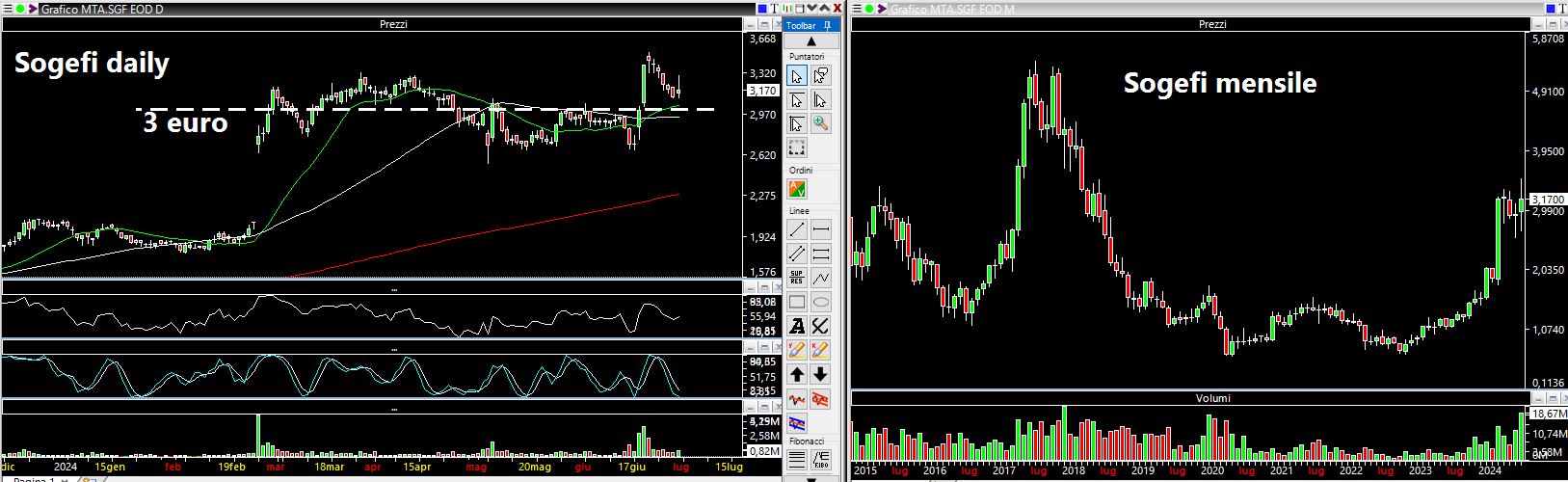Click the '17giu' date on daily time axis
Screen dimensions: 1568x482
pos(632,467)
